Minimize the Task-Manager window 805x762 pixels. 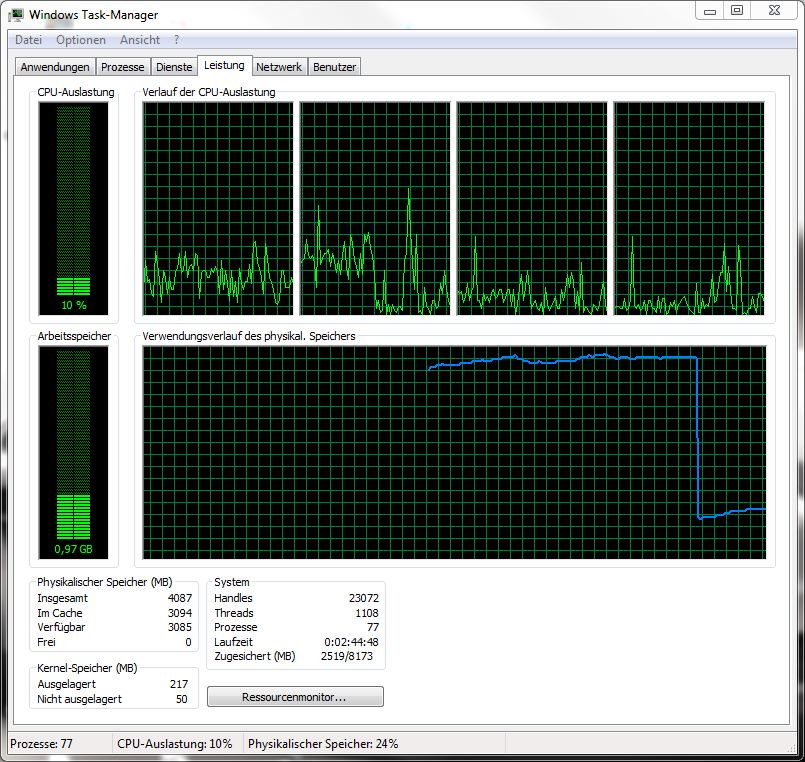click(710, 11)
